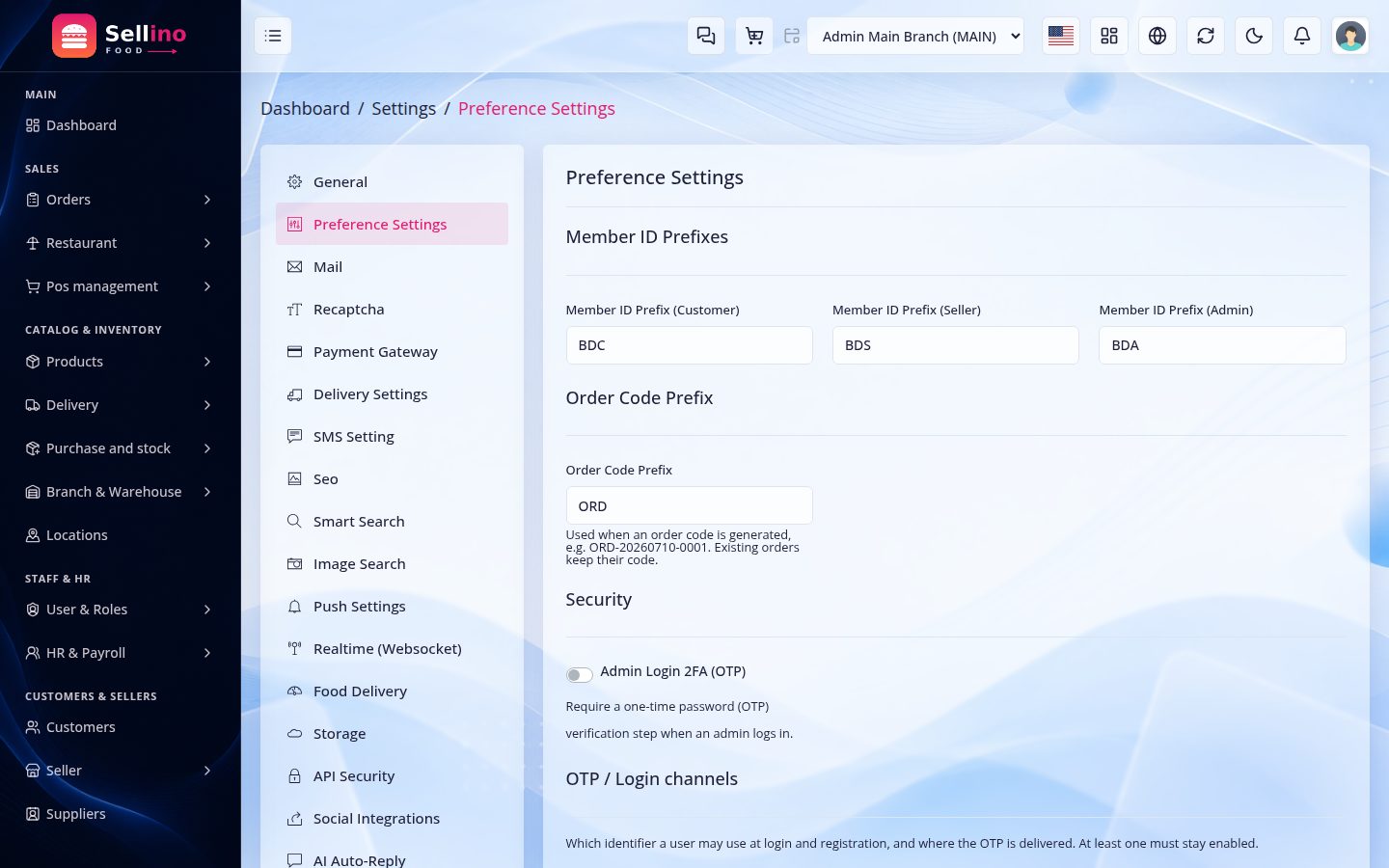Enable Admin Login 2FA (OTP) toggle
The height and width of the screenshot is (868, 1389).
579,674
